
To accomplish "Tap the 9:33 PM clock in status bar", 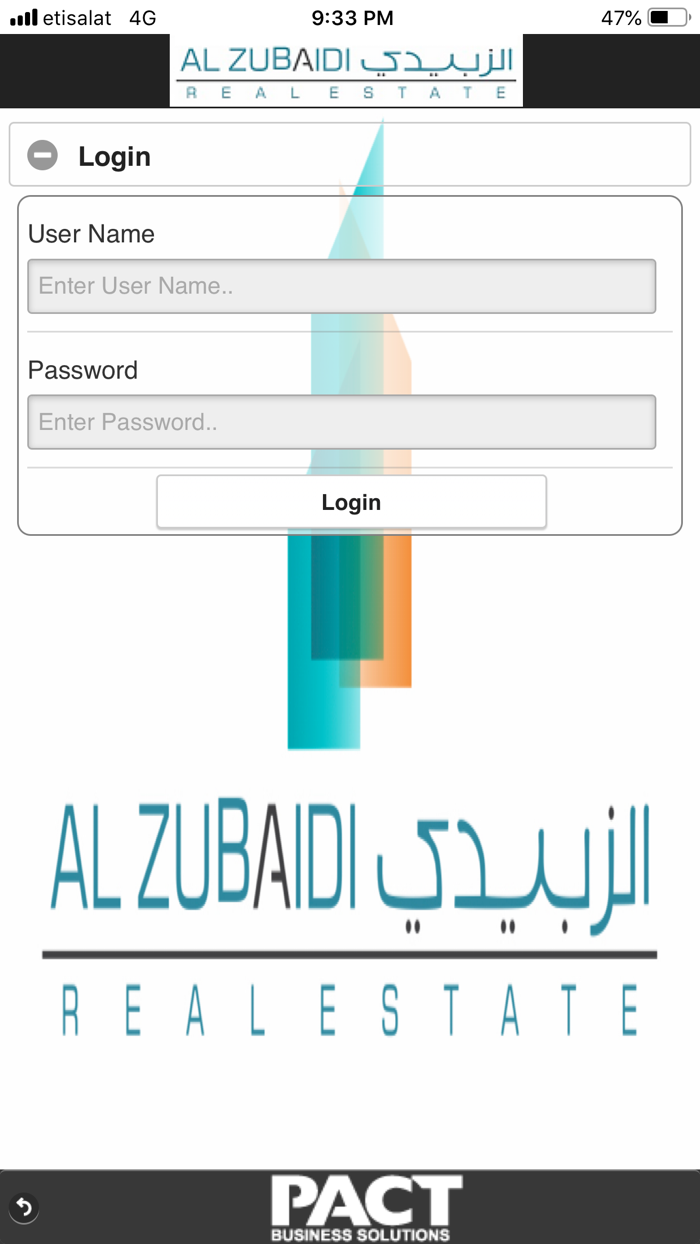I will 350,17.
